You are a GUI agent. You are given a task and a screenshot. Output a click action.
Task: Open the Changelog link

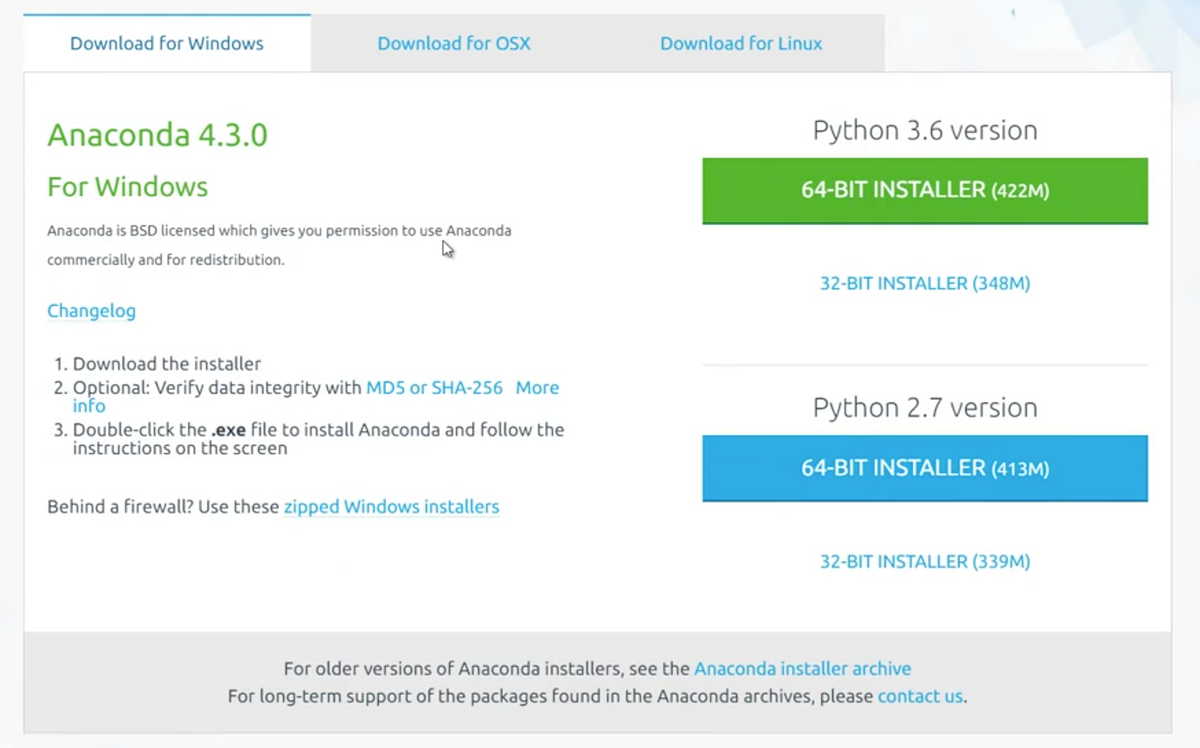(x=91, y=311)
